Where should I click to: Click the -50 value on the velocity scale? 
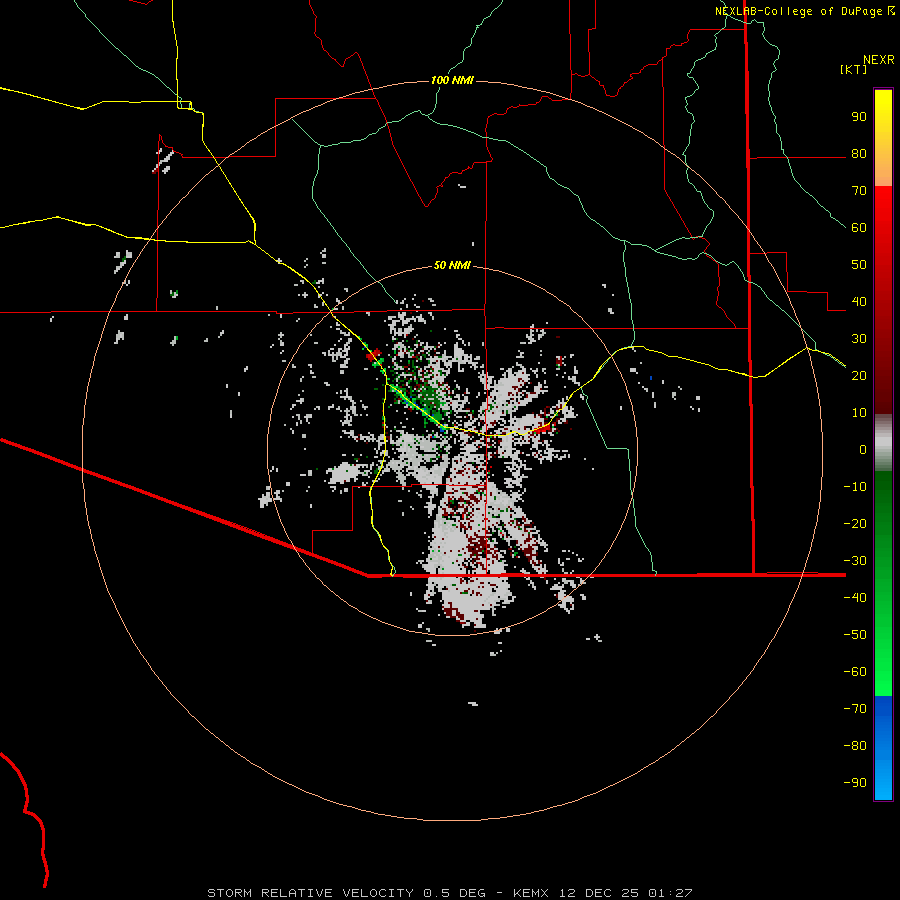point(855,635)
